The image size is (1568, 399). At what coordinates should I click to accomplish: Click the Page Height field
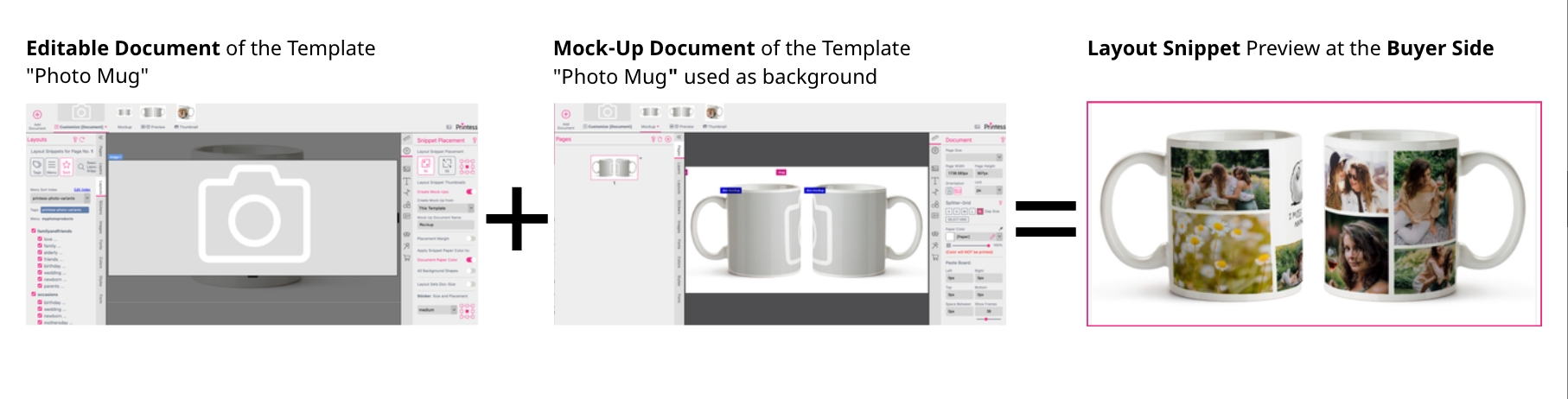(988, 174)
